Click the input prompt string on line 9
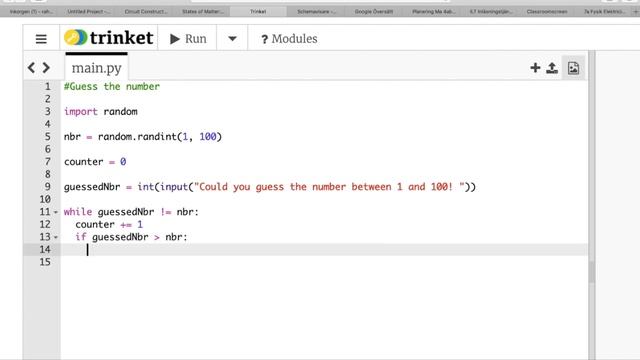The image size is (640, 360). [329, 187]
